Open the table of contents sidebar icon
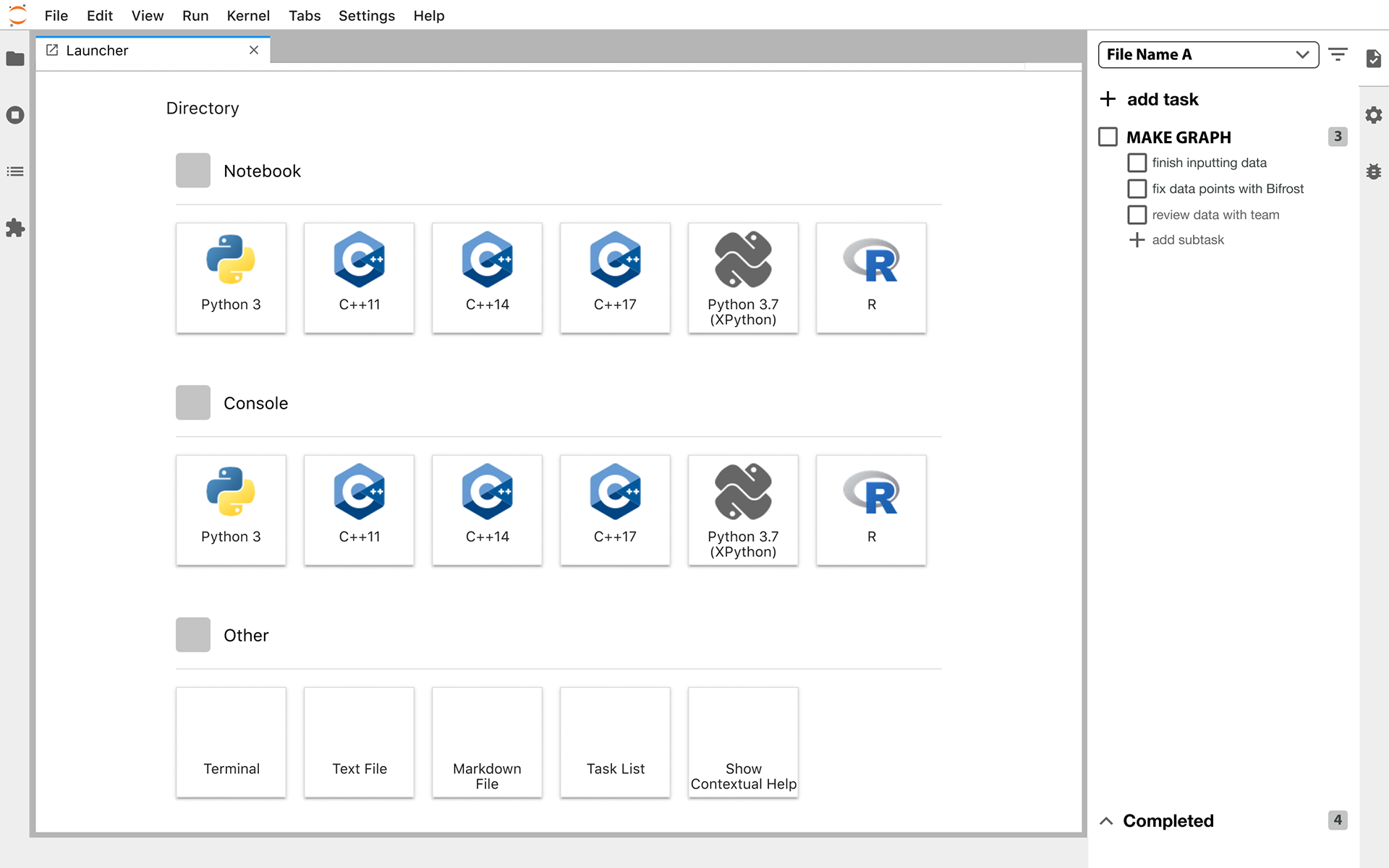 [x=15, y=171]
